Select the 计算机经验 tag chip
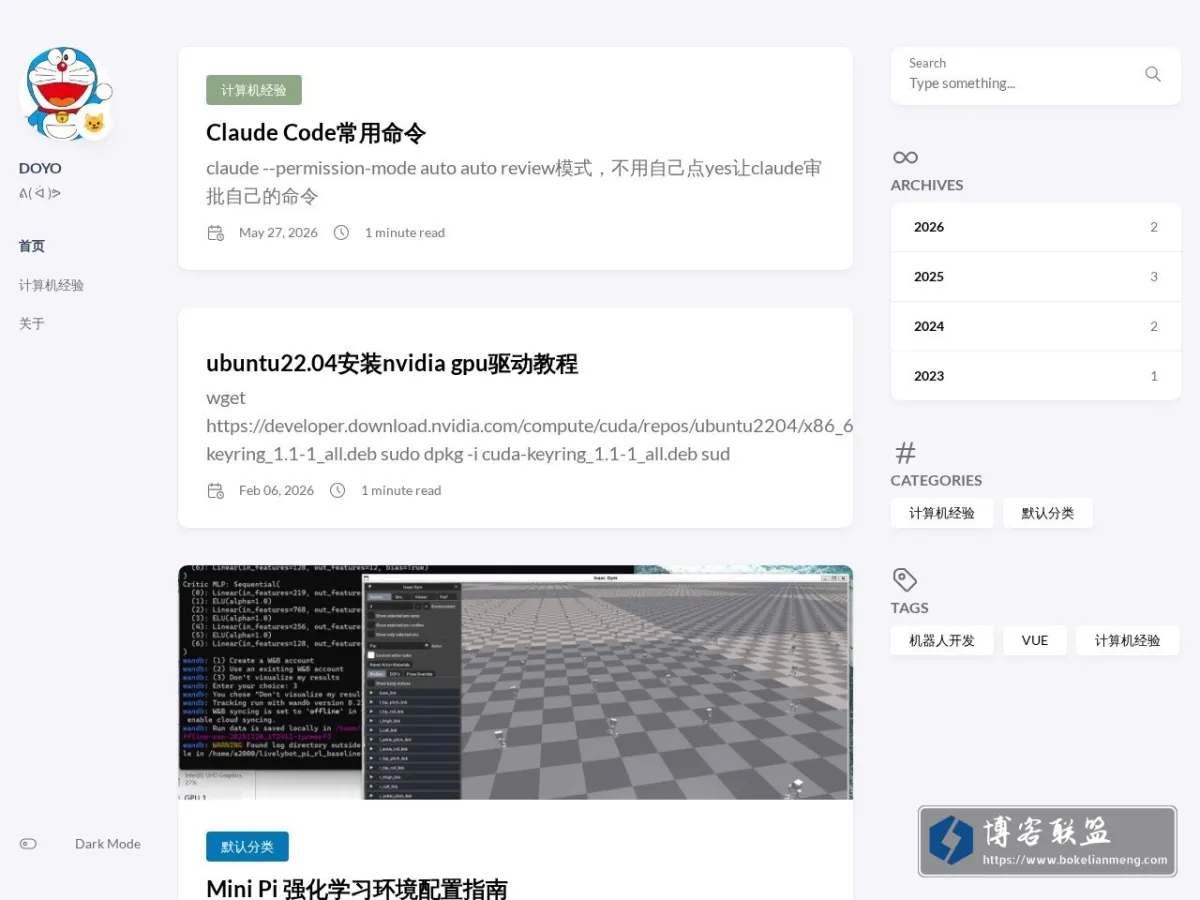The image size is (1200, 900). 1128,641
